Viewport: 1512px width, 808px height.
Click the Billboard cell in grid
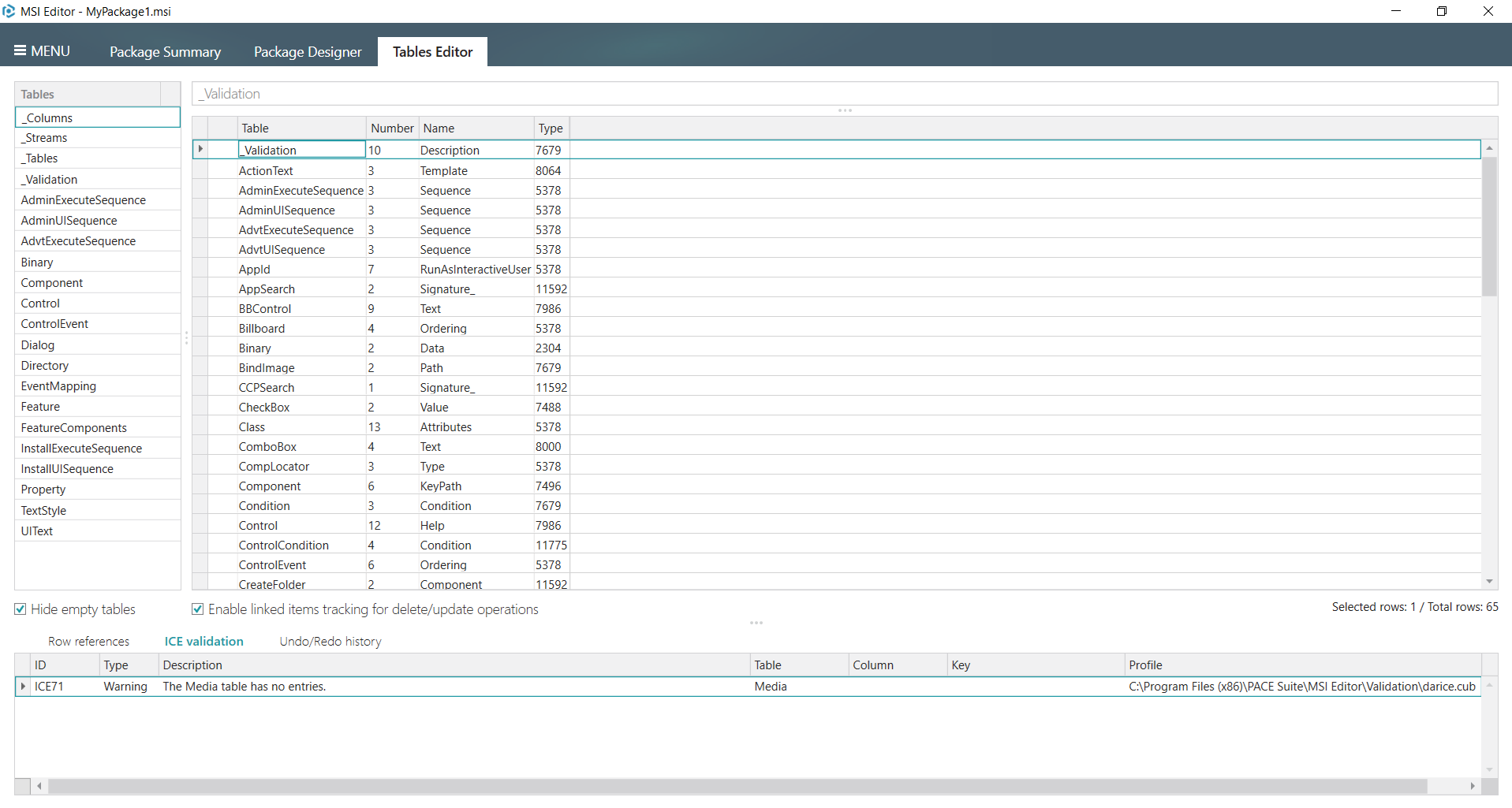coord(302,329)
